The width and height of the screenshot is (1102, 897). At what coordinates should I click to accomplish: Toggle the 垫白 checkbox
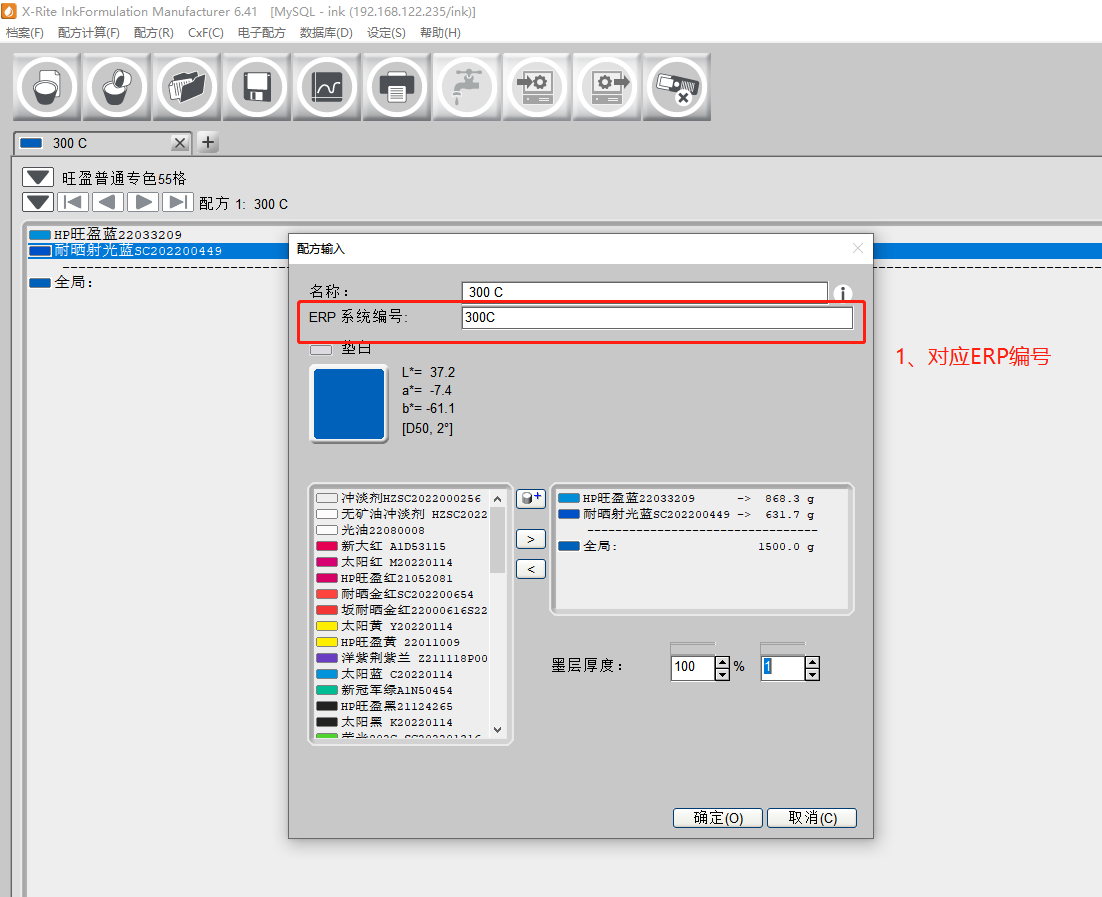pyautogui.click(x=321, y=349)
